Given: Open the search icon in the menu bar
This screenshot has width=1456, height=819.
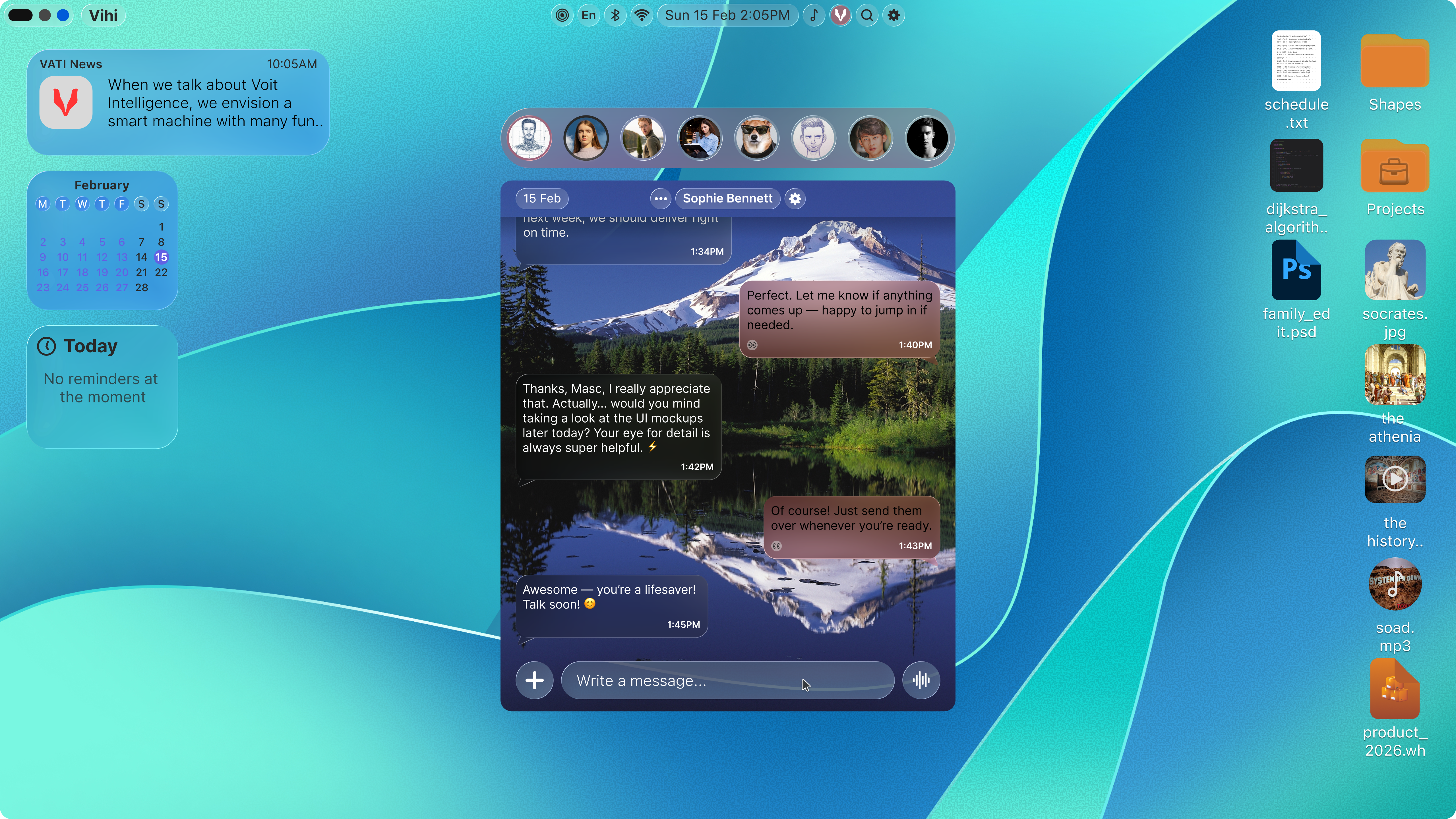Looking at the screenshot, I should (867, 15).
